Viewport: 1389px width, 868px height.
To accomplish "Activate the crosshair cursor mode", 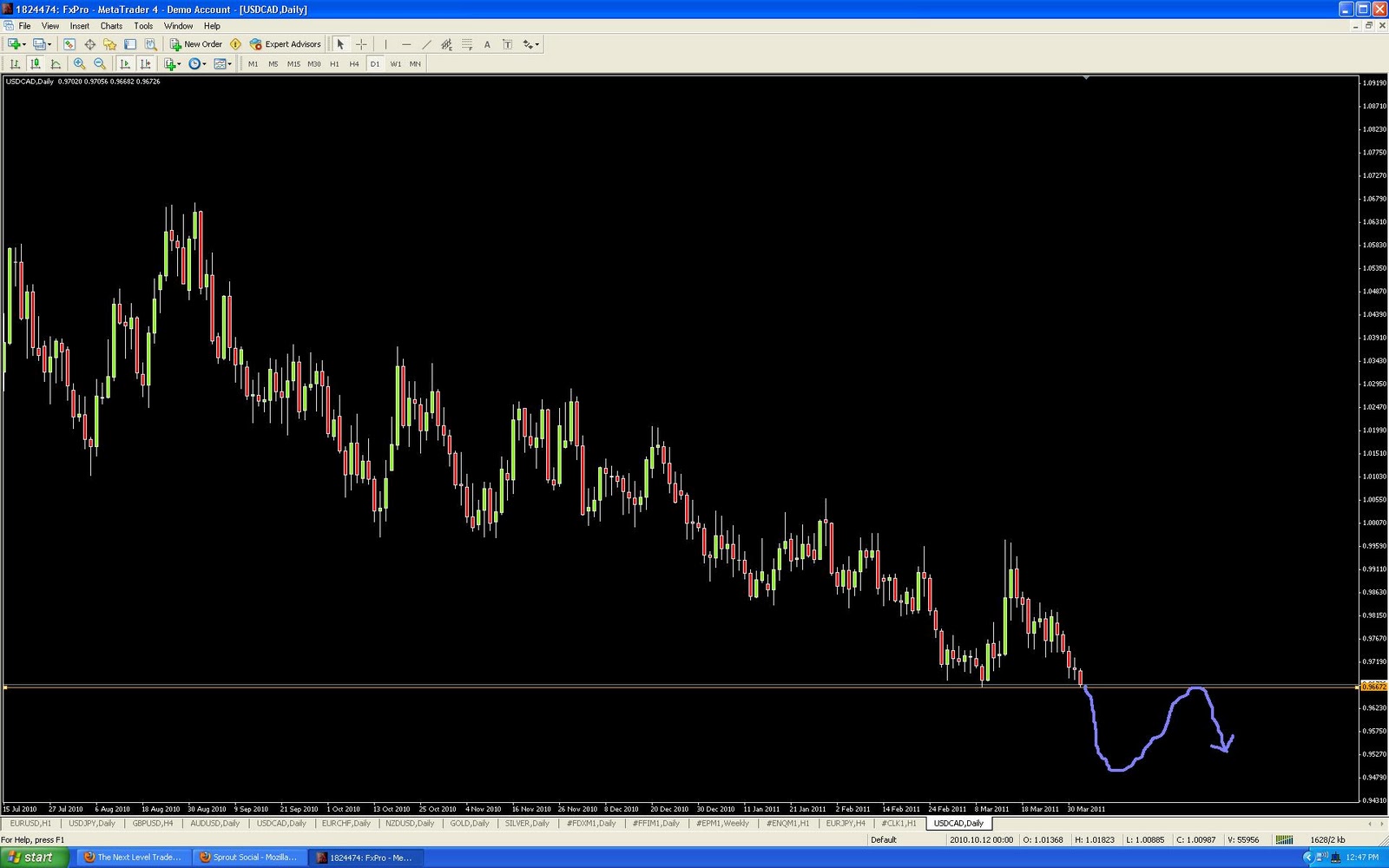I will coord(361,44).
